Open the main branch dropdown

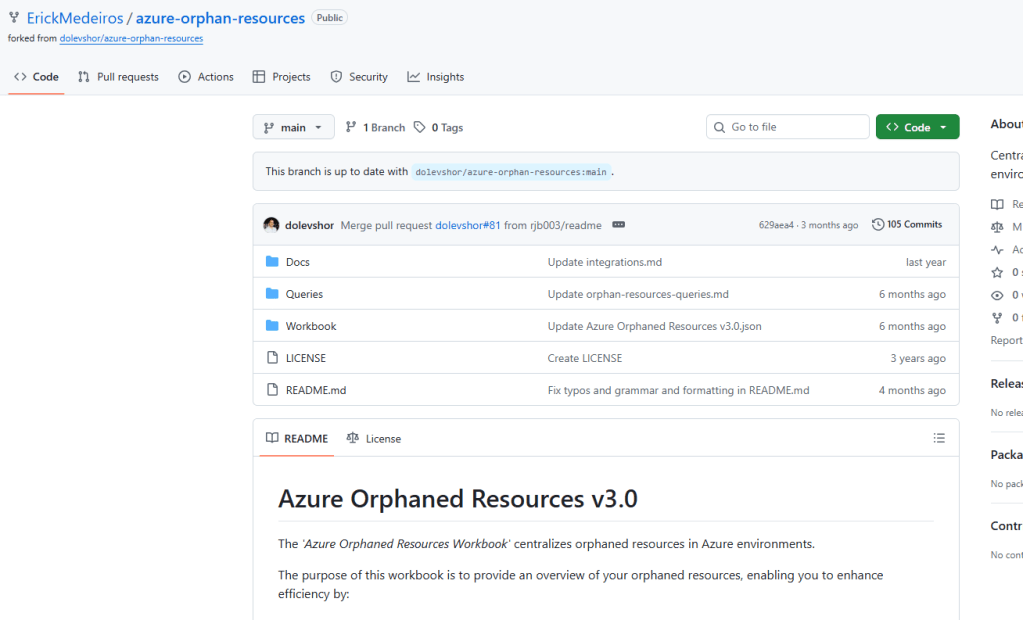point(293,127)
